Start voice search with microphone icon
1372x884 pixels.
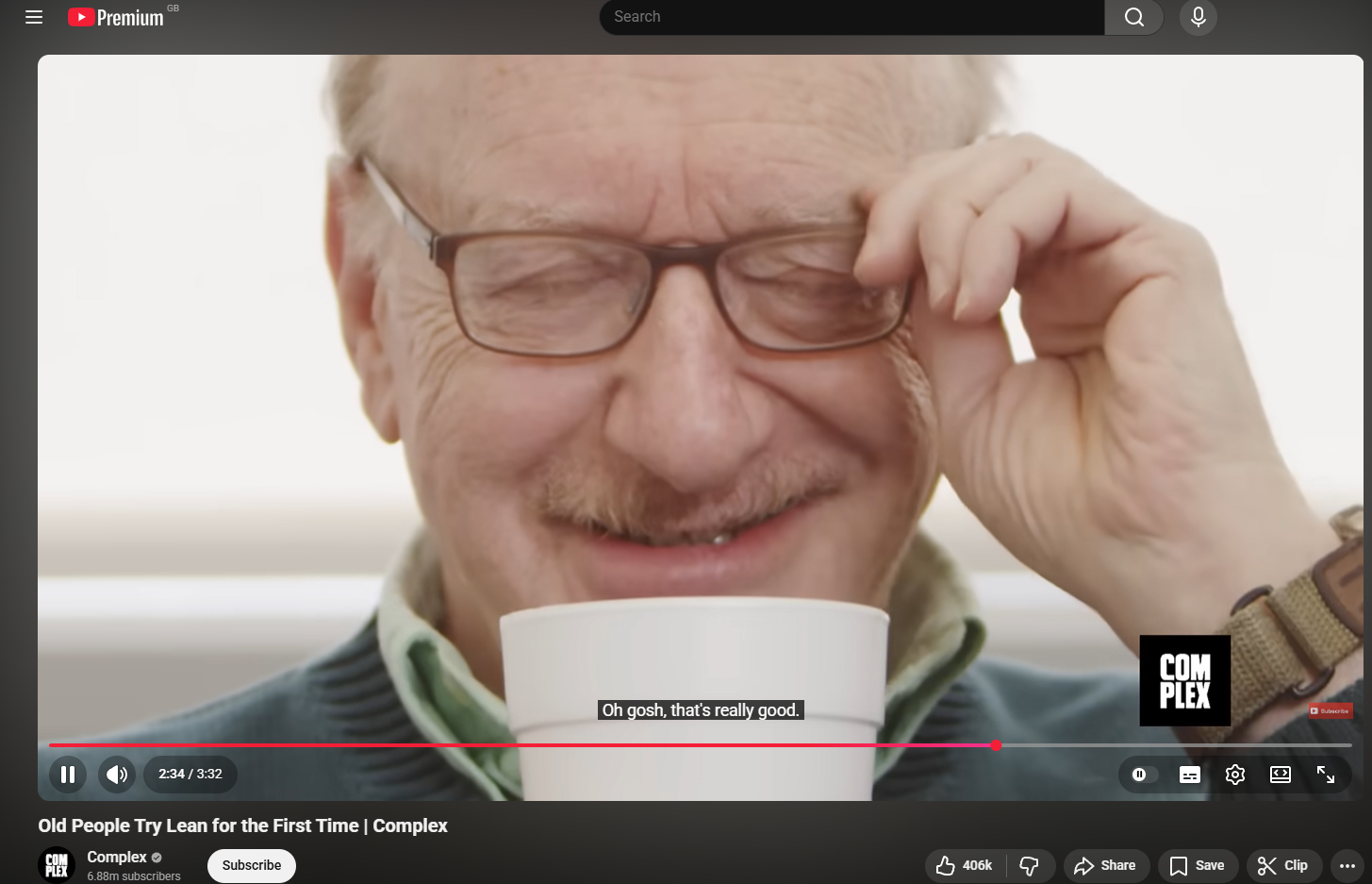[x=1198, y=17]
